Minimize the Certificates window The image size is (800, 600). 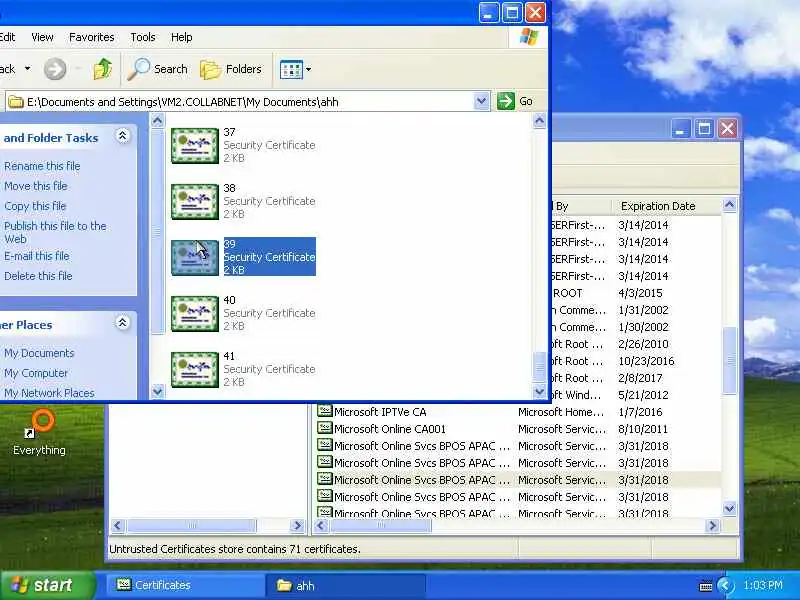(680, 129)
